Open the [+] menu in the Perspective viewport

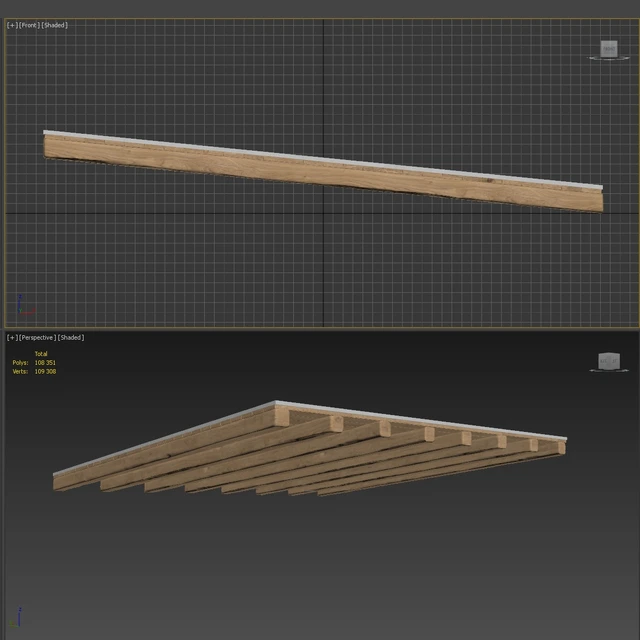tap(12, 338)
